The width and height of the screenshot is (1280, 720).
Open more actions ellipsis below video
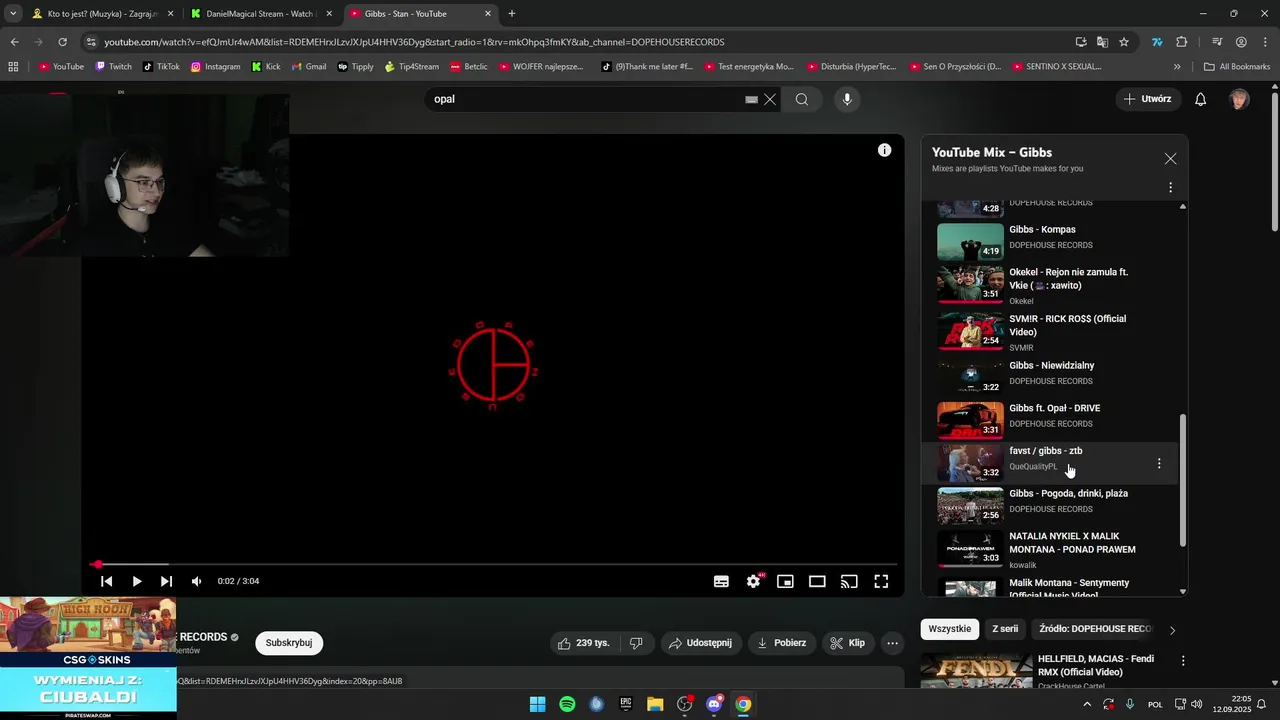point(893,643)
